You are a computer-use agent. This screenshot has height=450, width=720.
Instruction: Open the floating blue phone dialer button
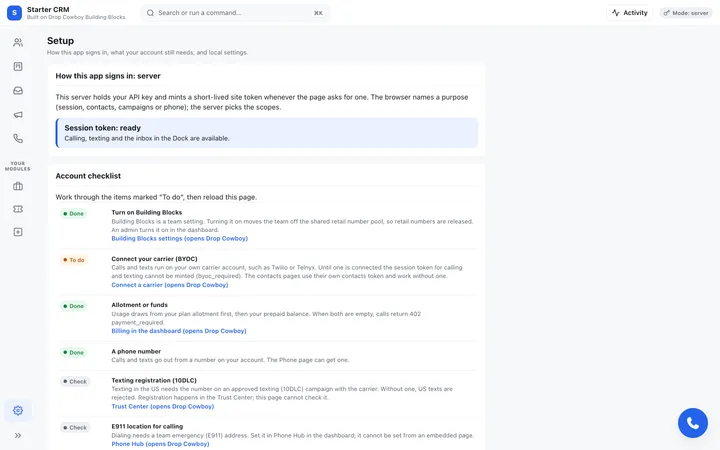click(x=692, y=423)
